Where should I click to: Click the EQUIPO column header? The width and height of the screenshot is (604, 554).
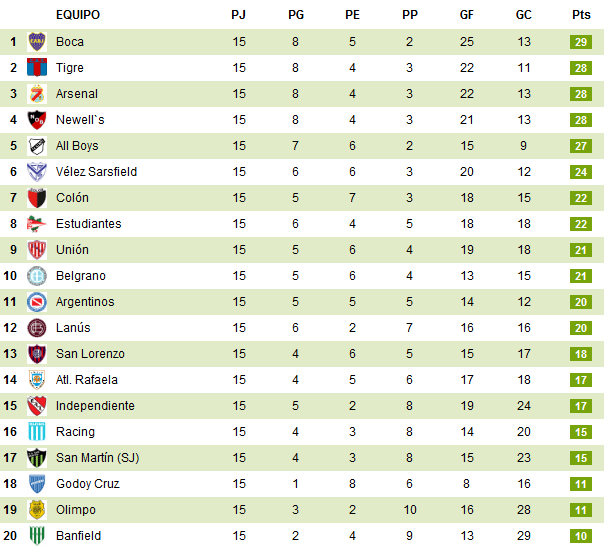(78, 15)
